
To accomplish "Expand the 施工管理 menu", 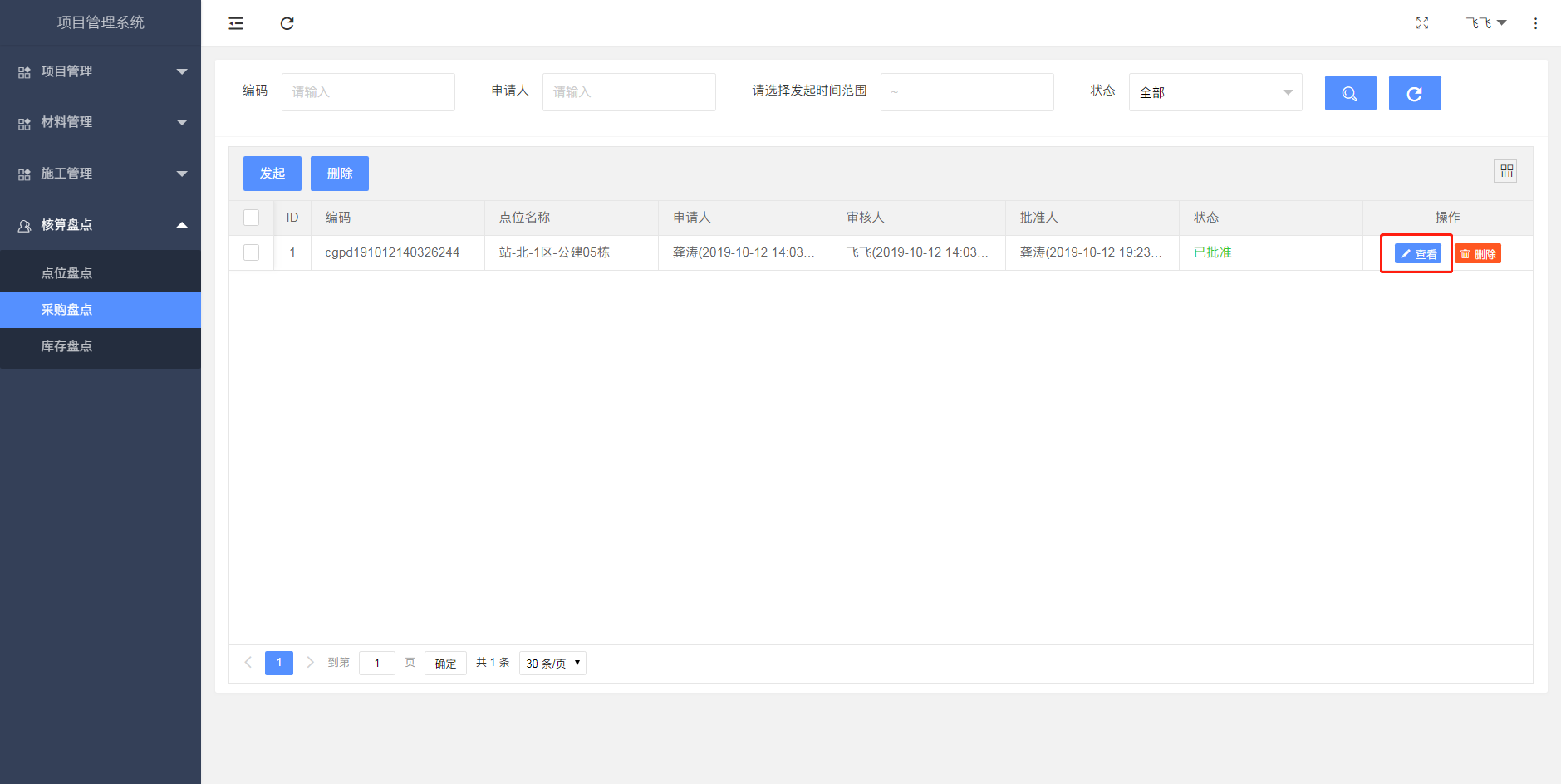I will point(101,174).
